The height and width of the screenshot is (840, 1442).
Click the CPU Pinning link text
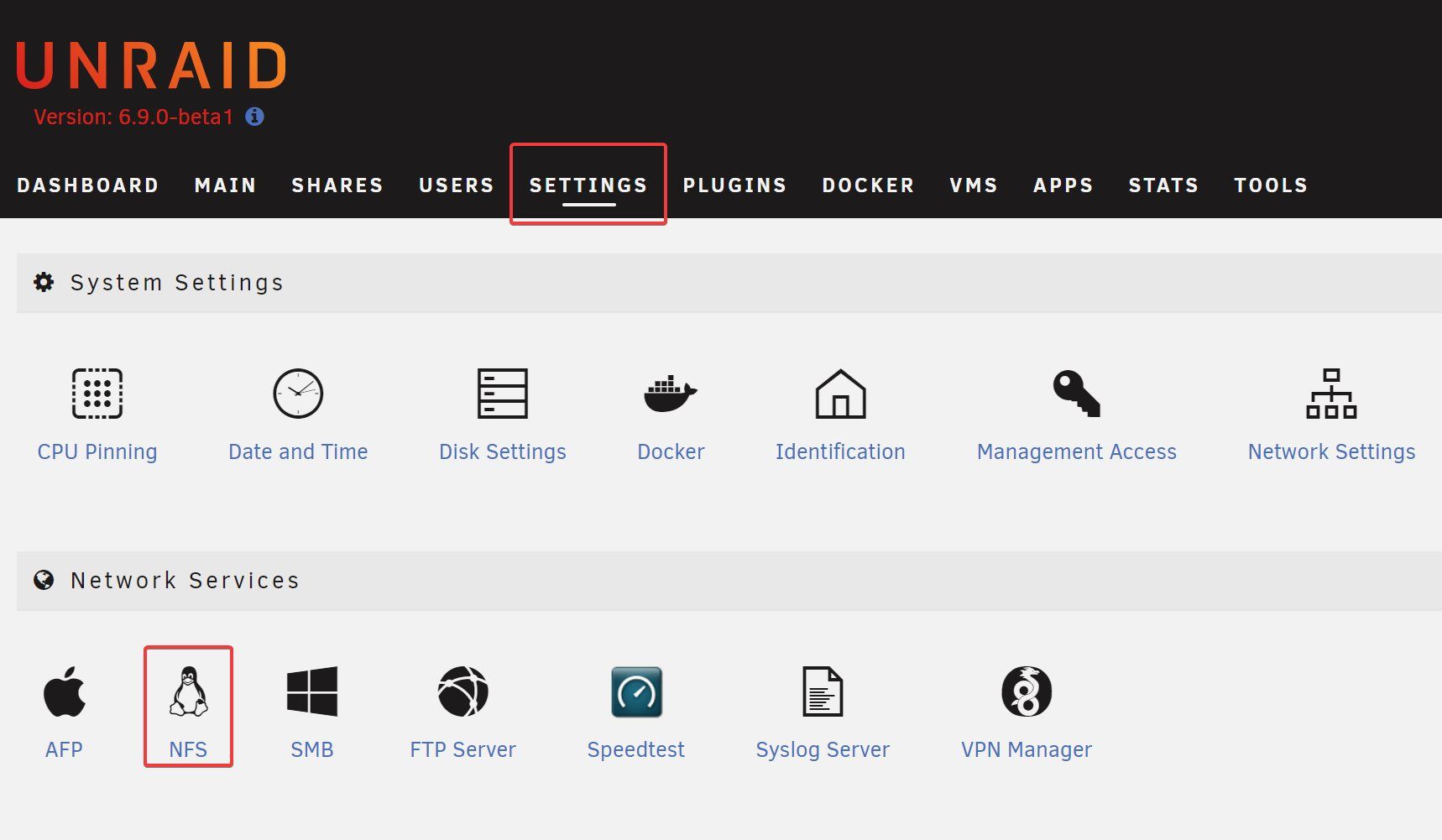pos(97,451)
